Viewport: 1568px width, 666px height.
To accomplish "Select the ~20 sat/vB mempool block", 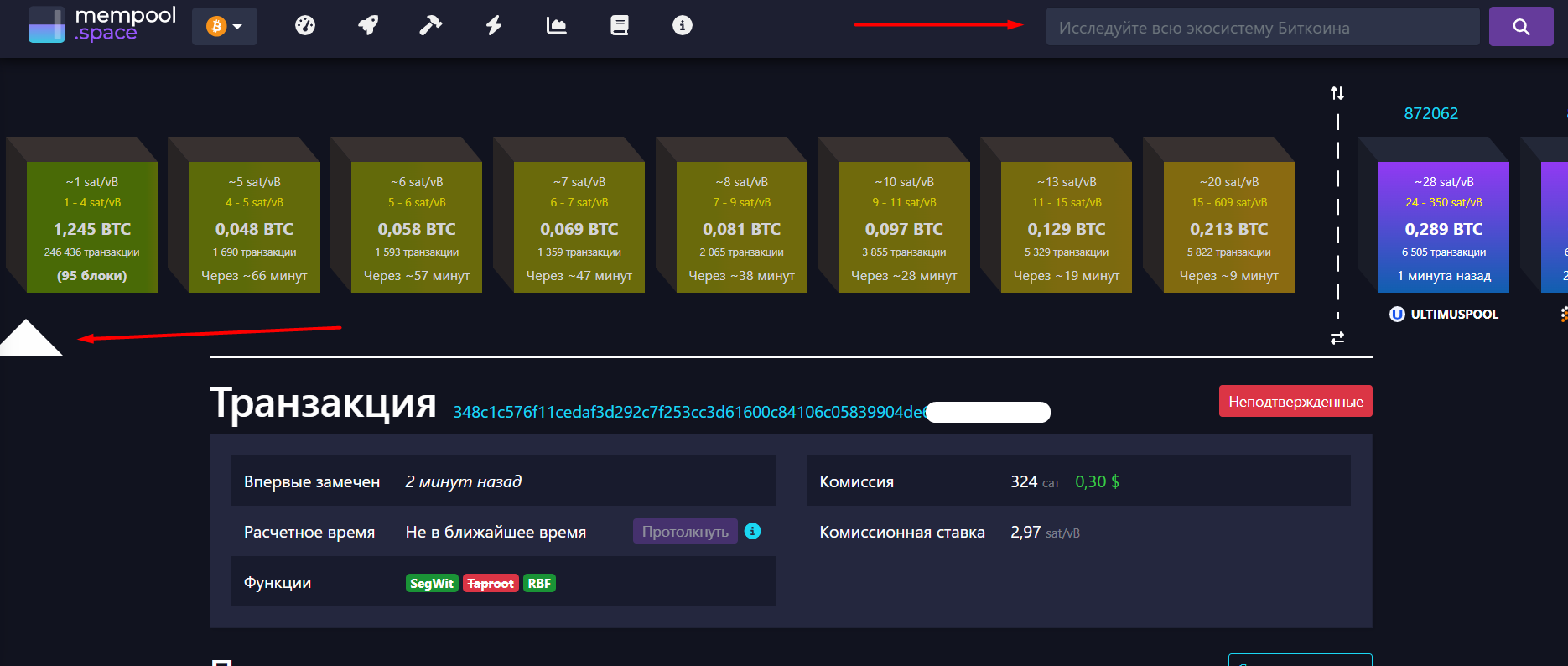I will [1229, 227].
